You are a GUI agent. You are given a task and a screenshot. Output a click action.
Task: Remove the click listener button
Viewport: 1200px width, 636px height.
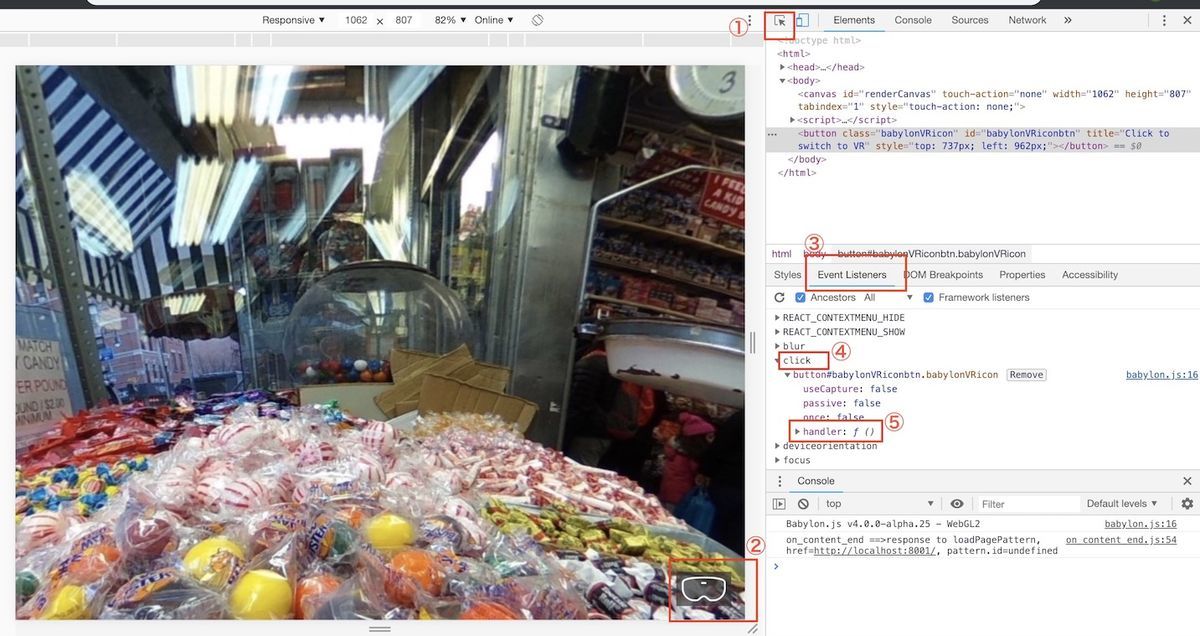(1026, 375)
